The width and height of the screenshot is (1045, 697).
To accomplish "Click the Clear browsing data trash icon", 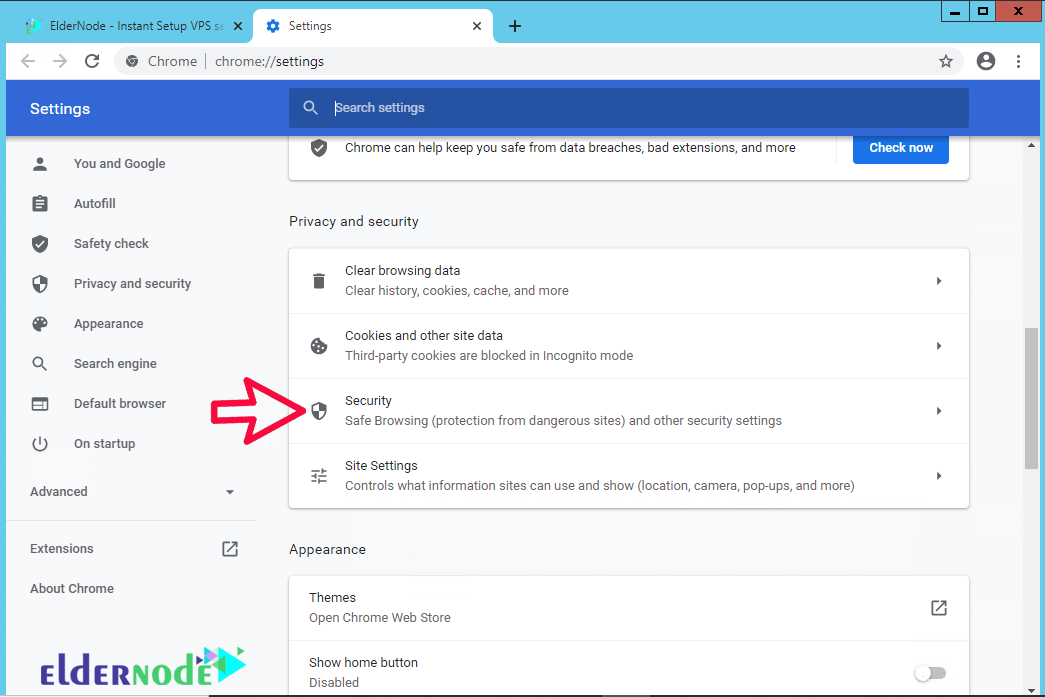I will point(318,281).
